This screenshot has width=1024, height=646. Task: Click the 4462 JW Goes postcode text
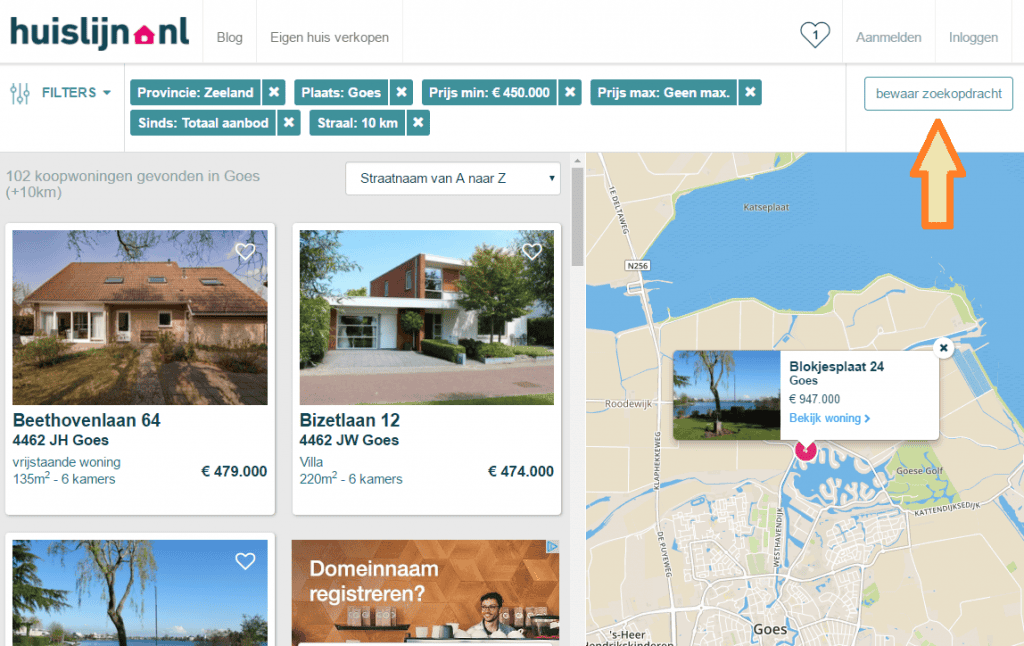(349, 440)
